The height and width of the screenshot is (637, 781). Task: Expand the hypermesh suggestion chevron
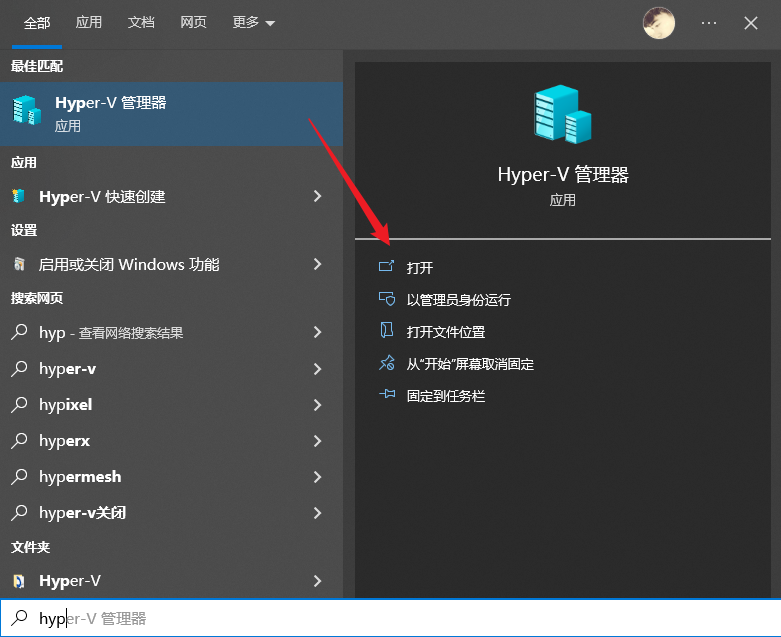[317, 477]
